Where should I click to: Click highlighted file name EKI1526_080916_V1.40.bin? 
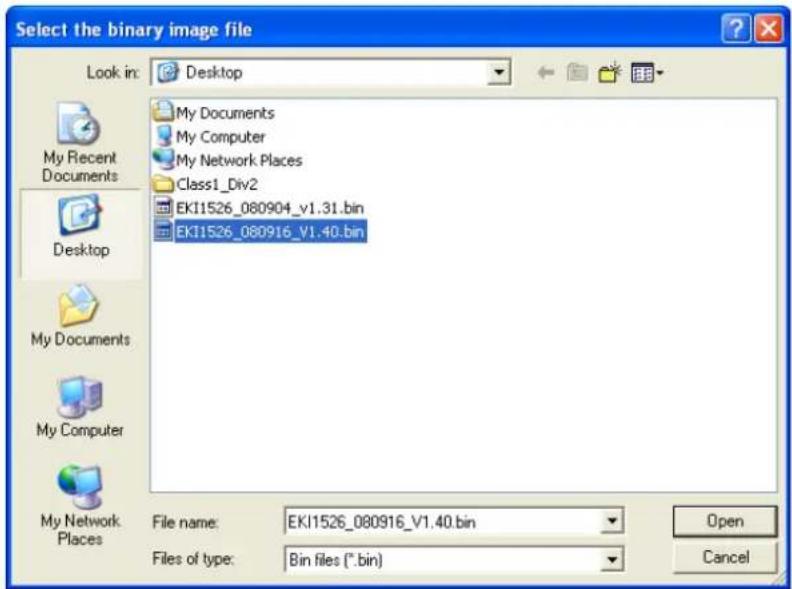click(270, 231)
